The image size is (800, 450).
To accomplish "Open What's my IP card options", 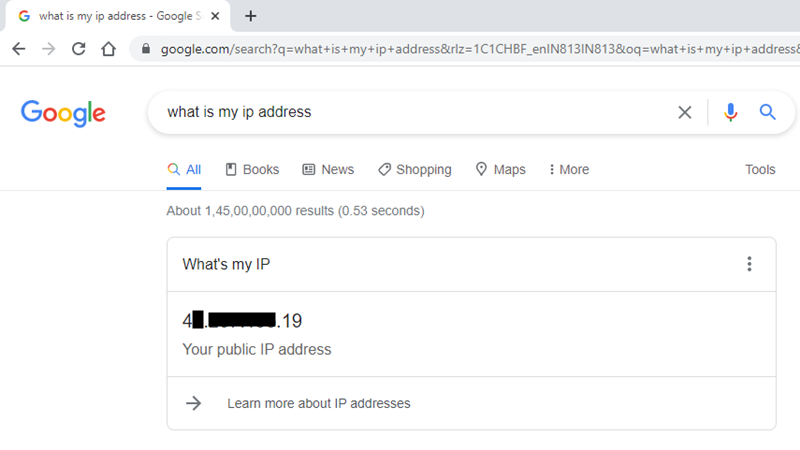I will 749,264.
